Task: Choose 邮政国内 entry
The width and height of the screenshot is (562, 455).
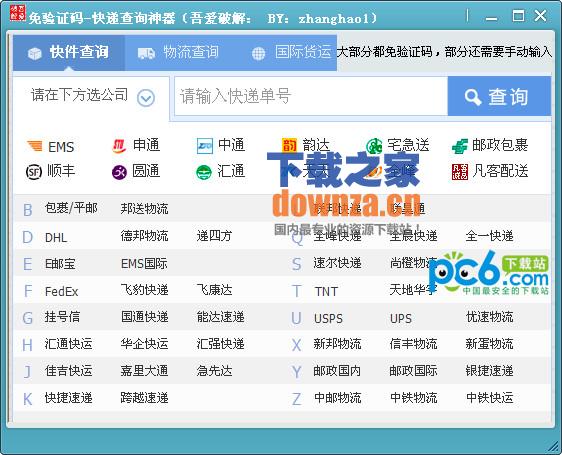Action: [337, 371]
